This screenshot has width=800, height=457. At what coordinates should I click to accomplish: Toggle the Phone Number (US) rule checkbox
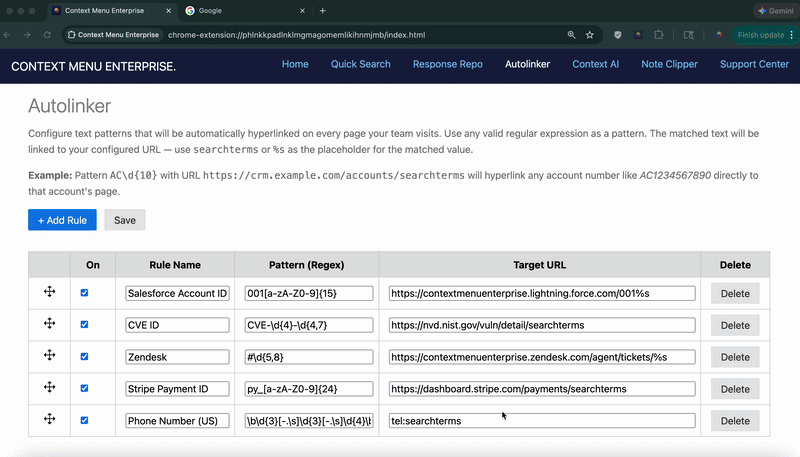pos(84,420)
